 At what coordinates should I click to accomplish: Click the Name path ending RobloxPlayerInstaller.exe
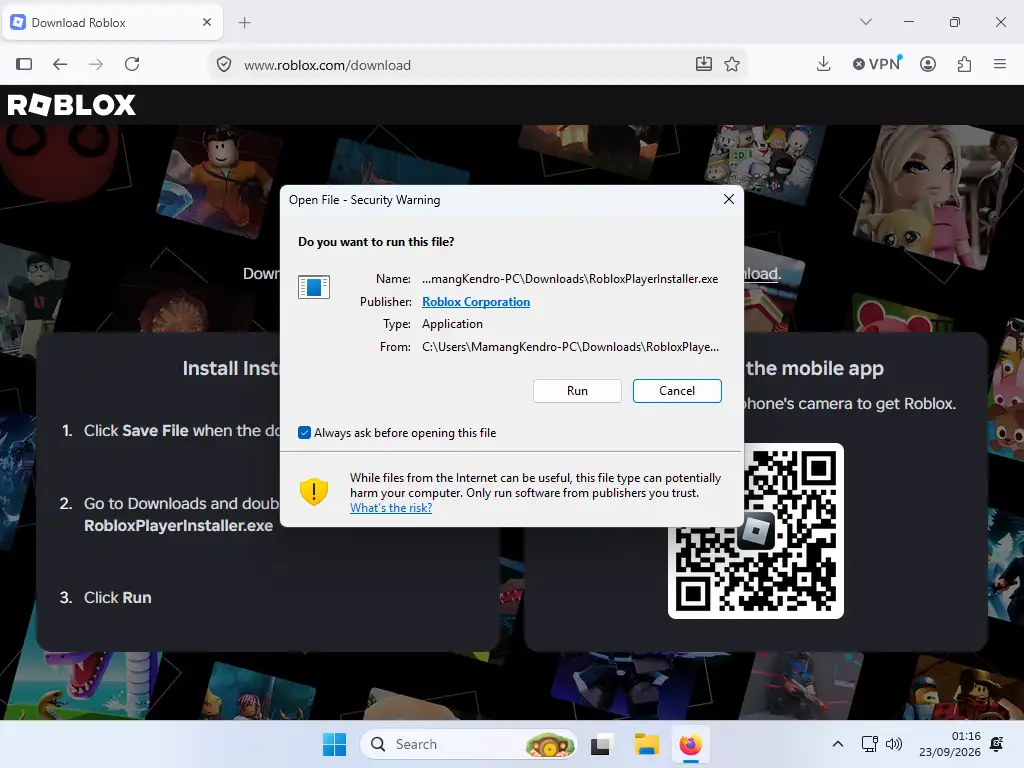569,279
